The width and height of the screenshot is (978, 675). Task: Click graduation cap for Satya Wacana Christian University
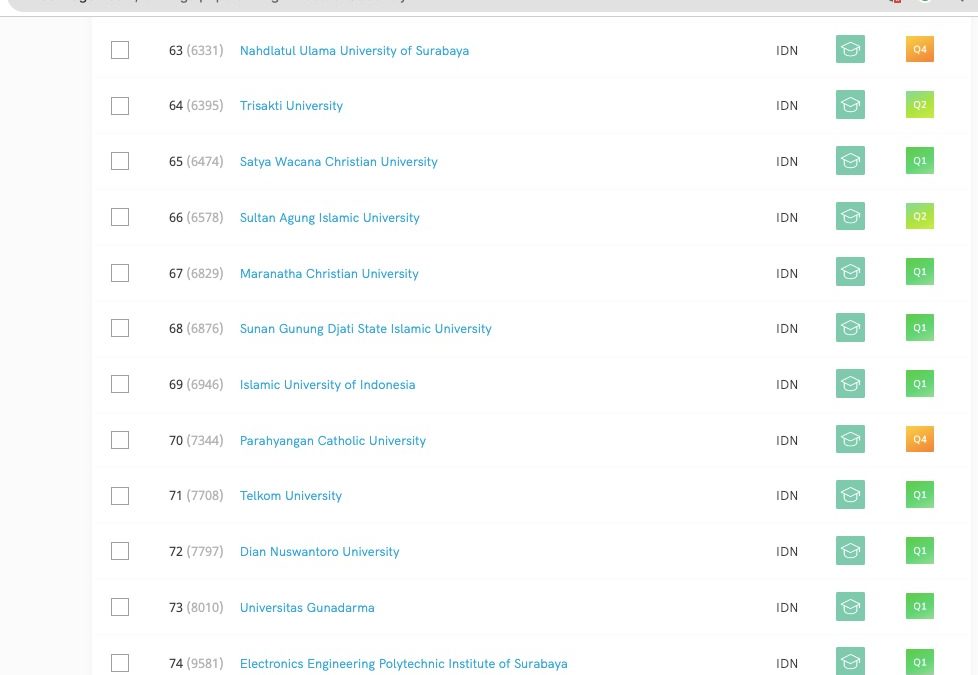(850, 160)
